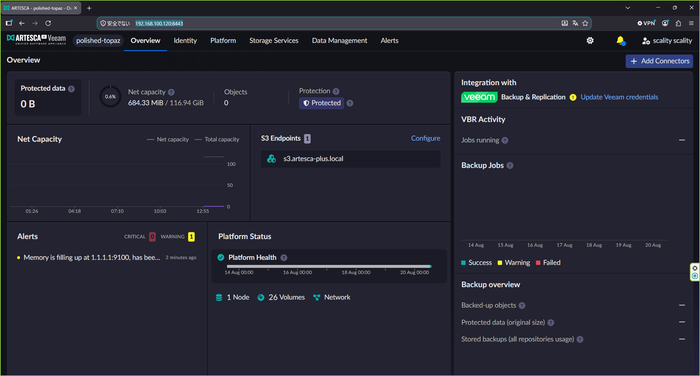Screen dimensions: 700x376
Task: Show Net capacity help tooltip icon
Action: [x=171, y=92]
